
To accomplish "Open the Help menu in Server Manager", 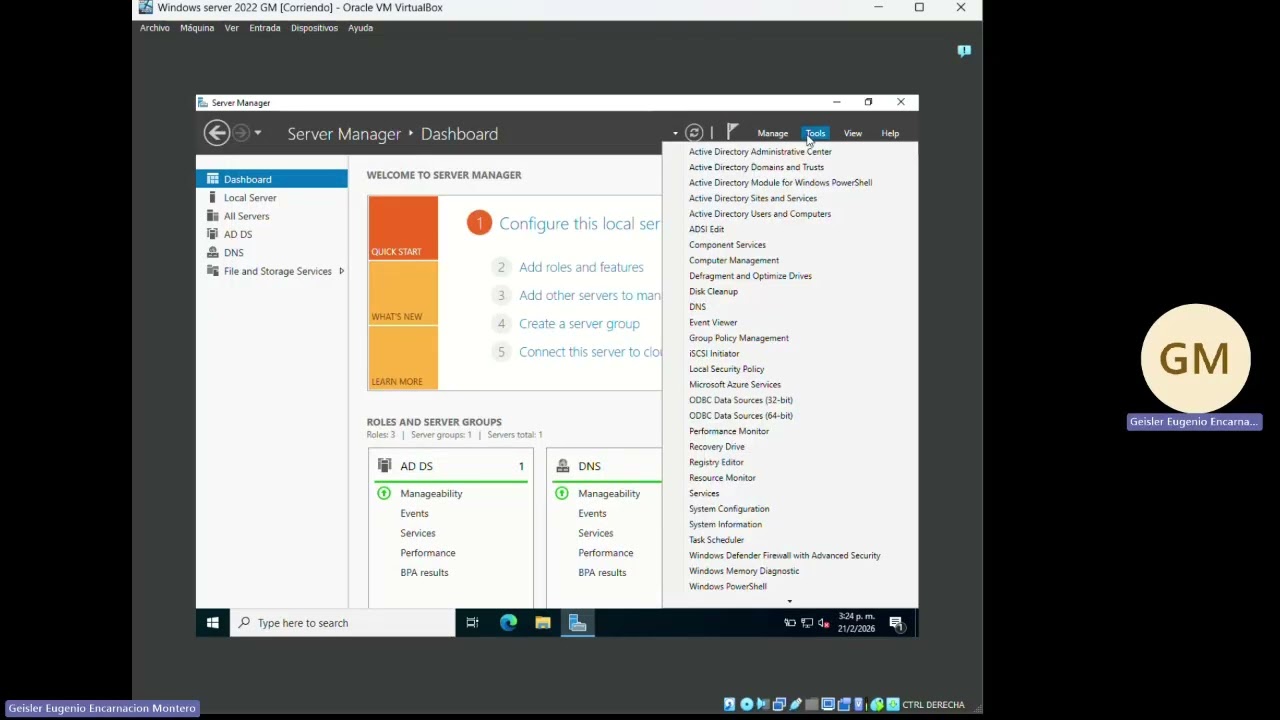I will click(x=890, y=133).
